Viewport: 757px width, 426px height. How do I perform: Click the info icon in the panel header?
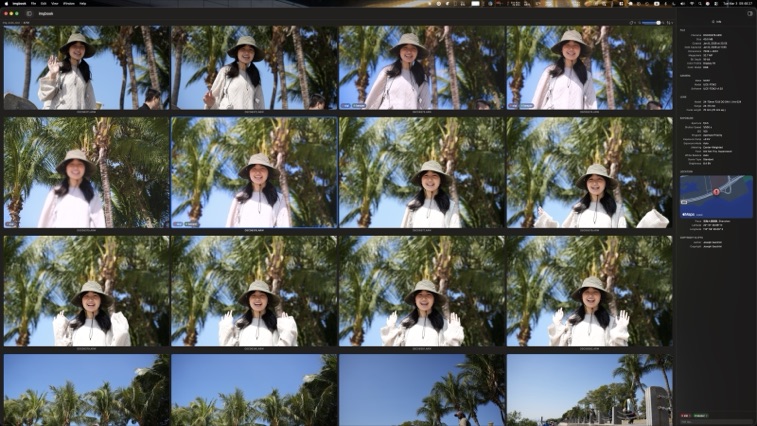[715, 21]
